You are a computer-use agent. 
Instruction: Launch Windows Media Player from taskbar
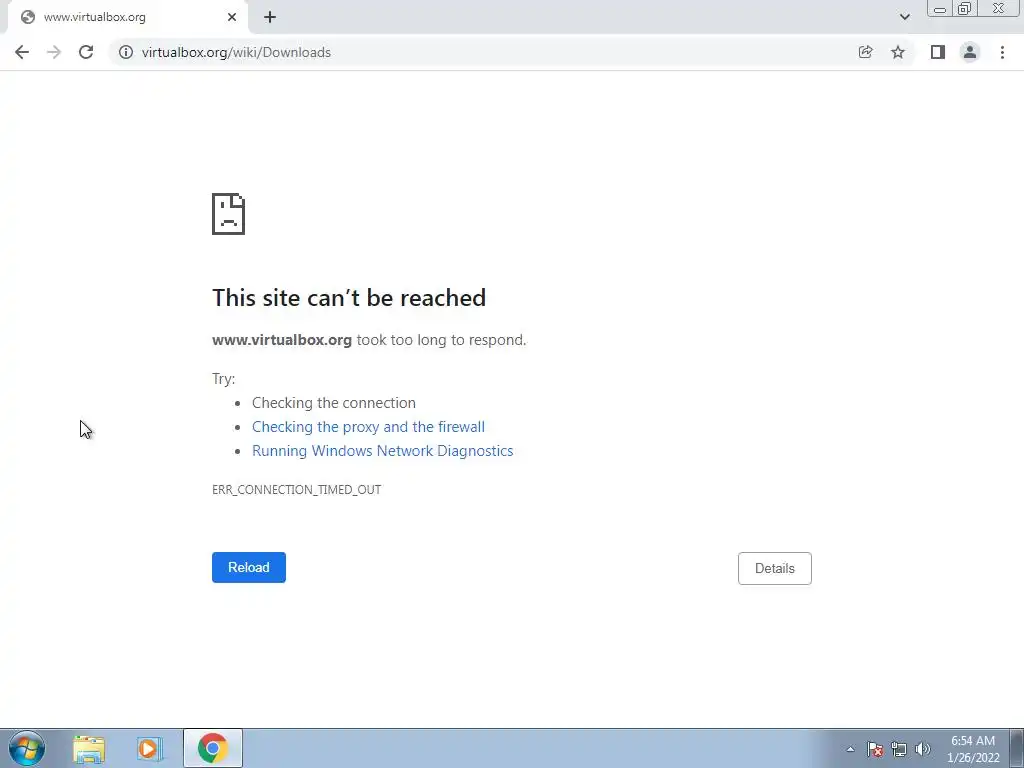coord(150,748)
